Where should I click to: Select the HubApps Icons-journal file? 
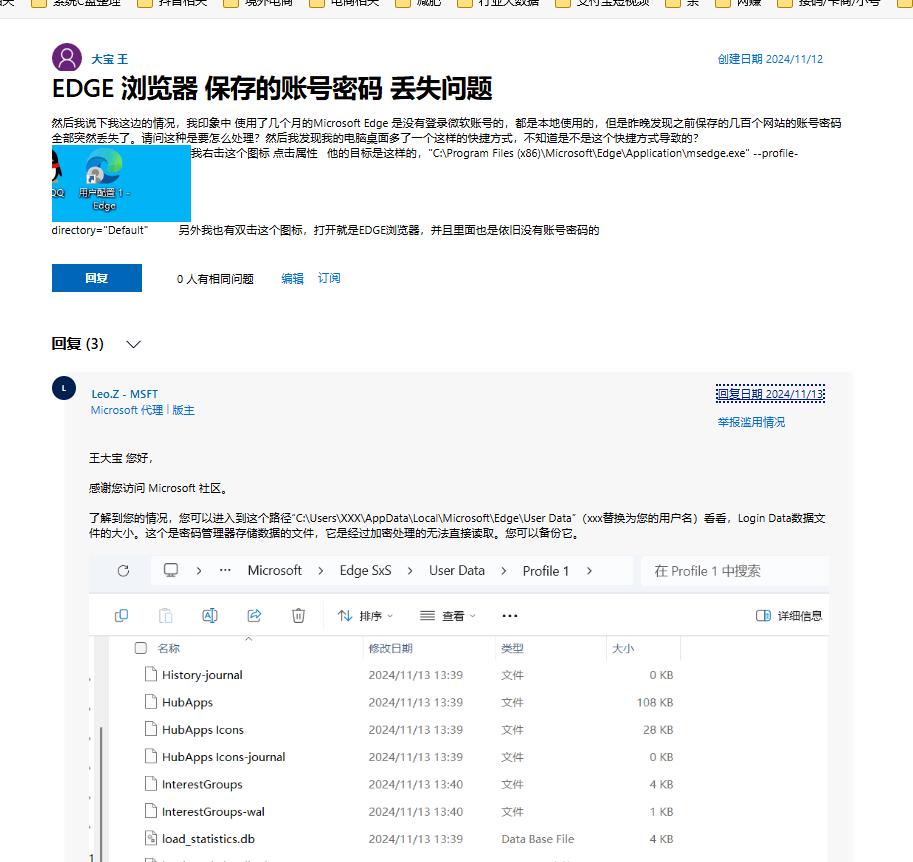[224, 757]
